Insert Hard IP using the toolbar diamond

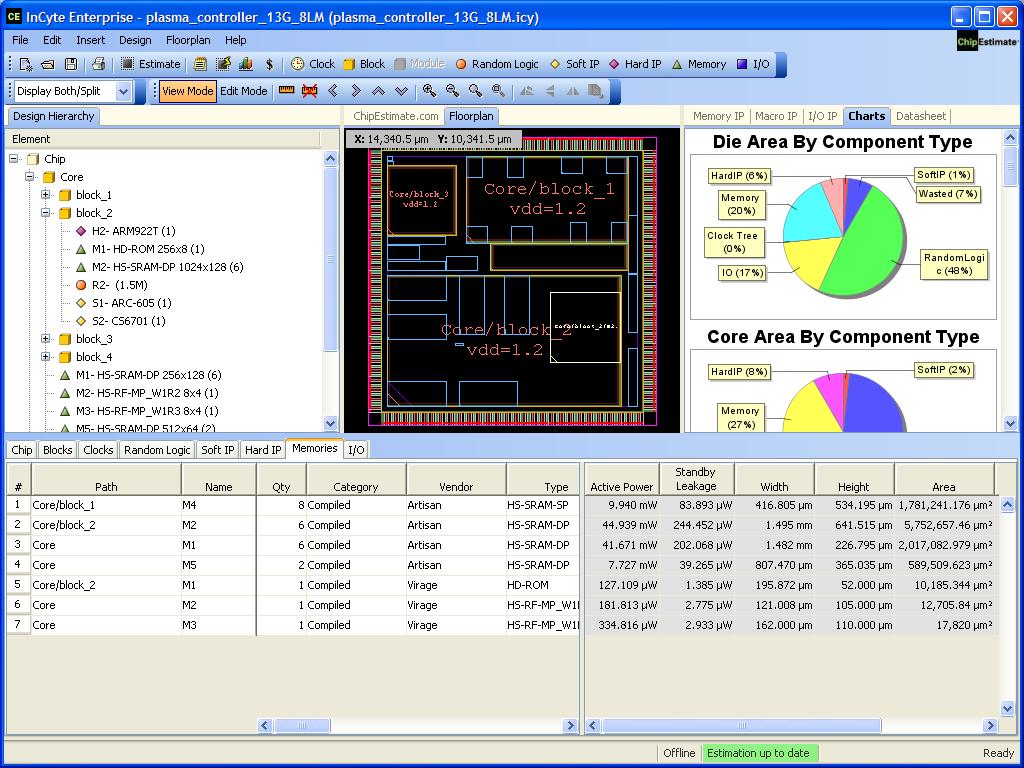point(635,64)
